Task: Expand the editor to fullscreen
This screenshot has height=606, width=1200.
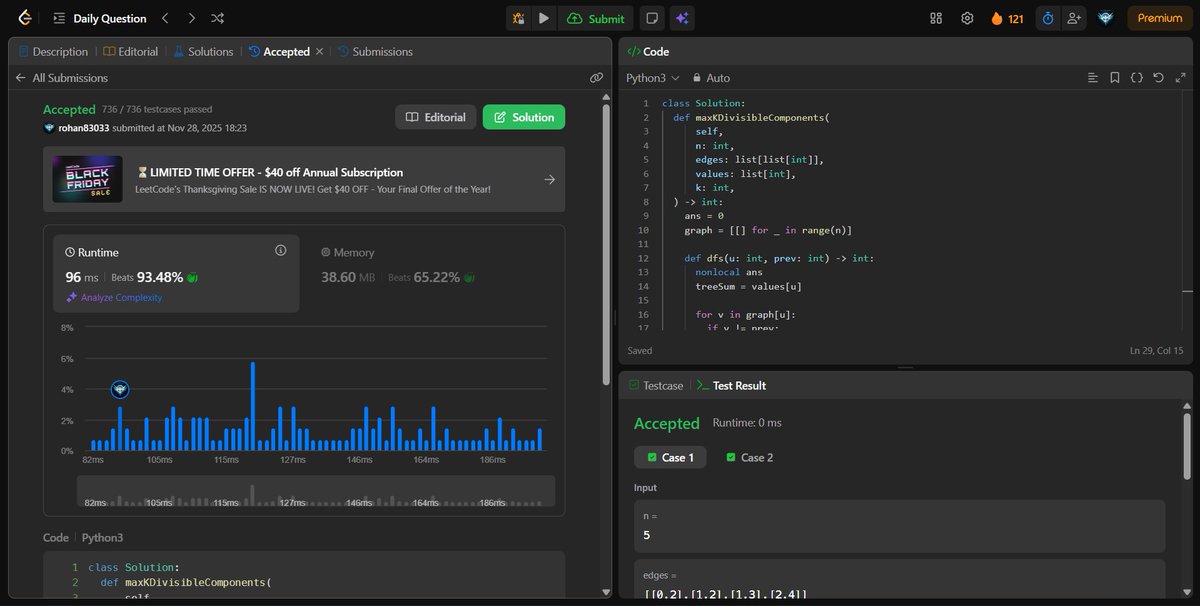Action: tap(1180, 77)
